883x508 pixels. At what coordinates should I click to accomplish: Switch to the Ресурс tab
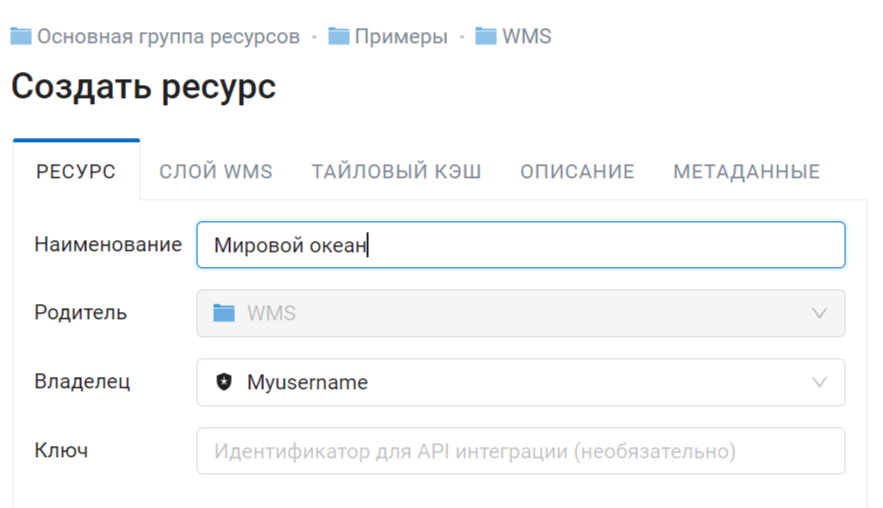pyautogui.click(x=76, y=171)
